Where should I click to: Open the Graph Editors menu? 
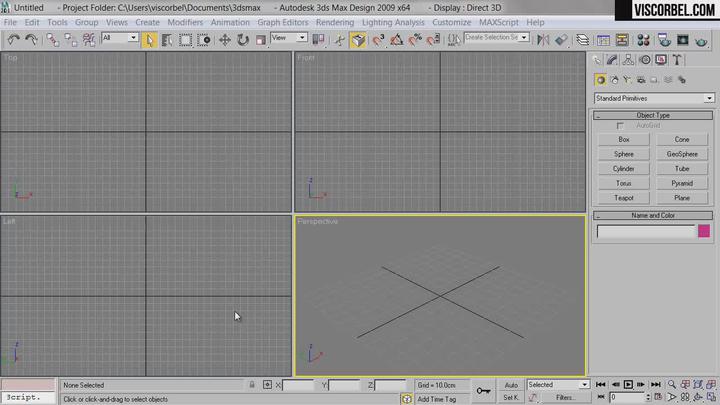283,22
